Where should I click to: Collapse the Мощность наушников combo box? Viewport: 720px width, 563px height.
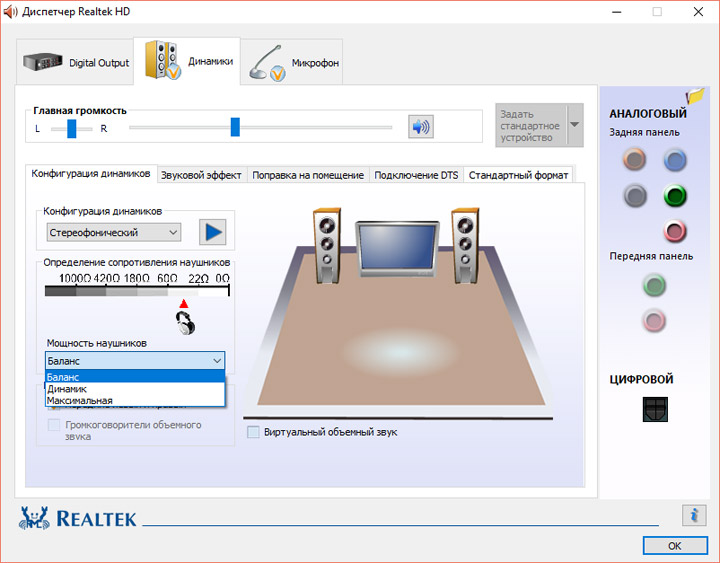coord(135,361)
